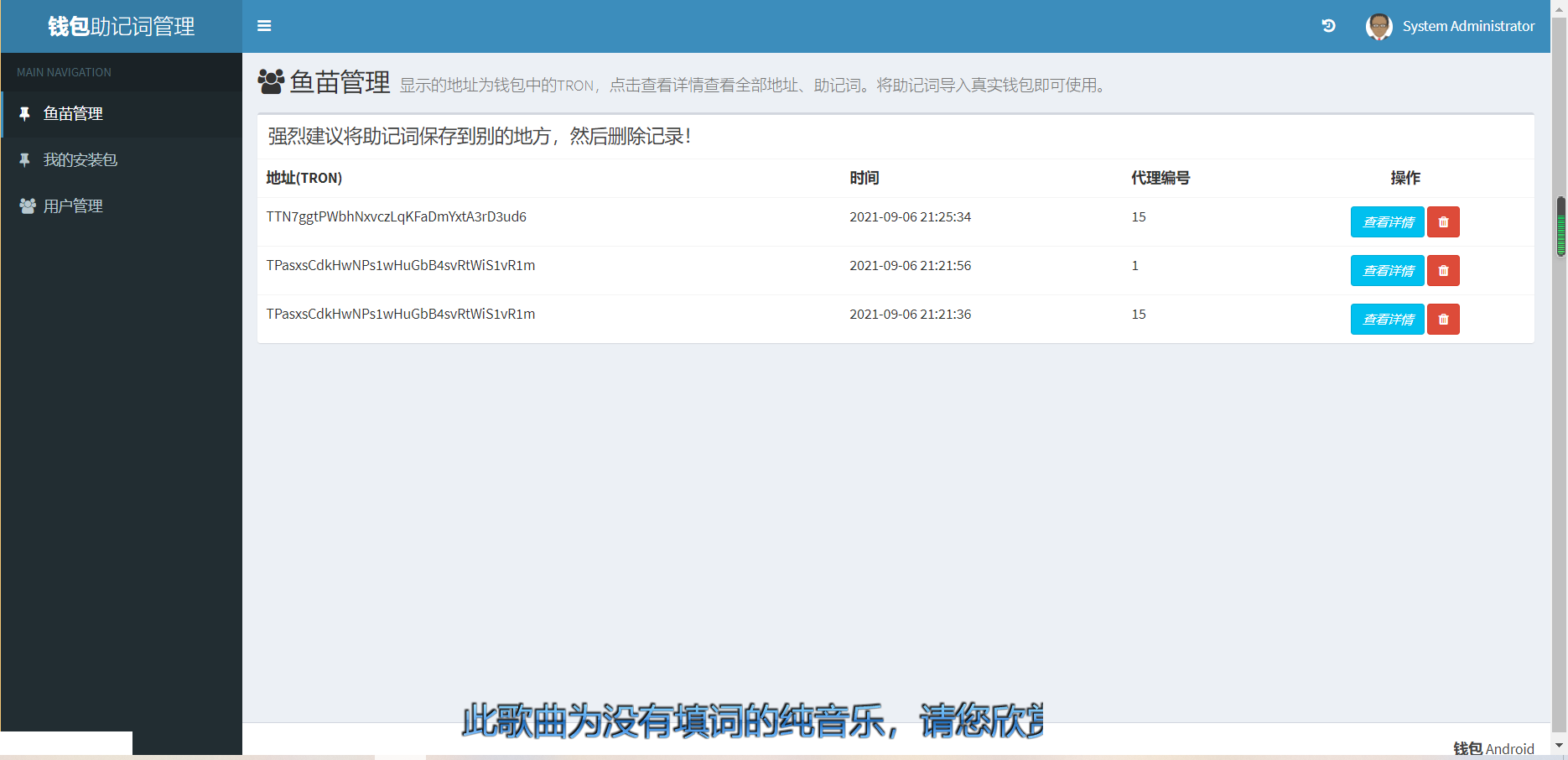Click the pin icon beside 我的安装包
Image resolution: width=1568 pixels, height=760 pixels.
pyautogui.click(x=25, y=160)
